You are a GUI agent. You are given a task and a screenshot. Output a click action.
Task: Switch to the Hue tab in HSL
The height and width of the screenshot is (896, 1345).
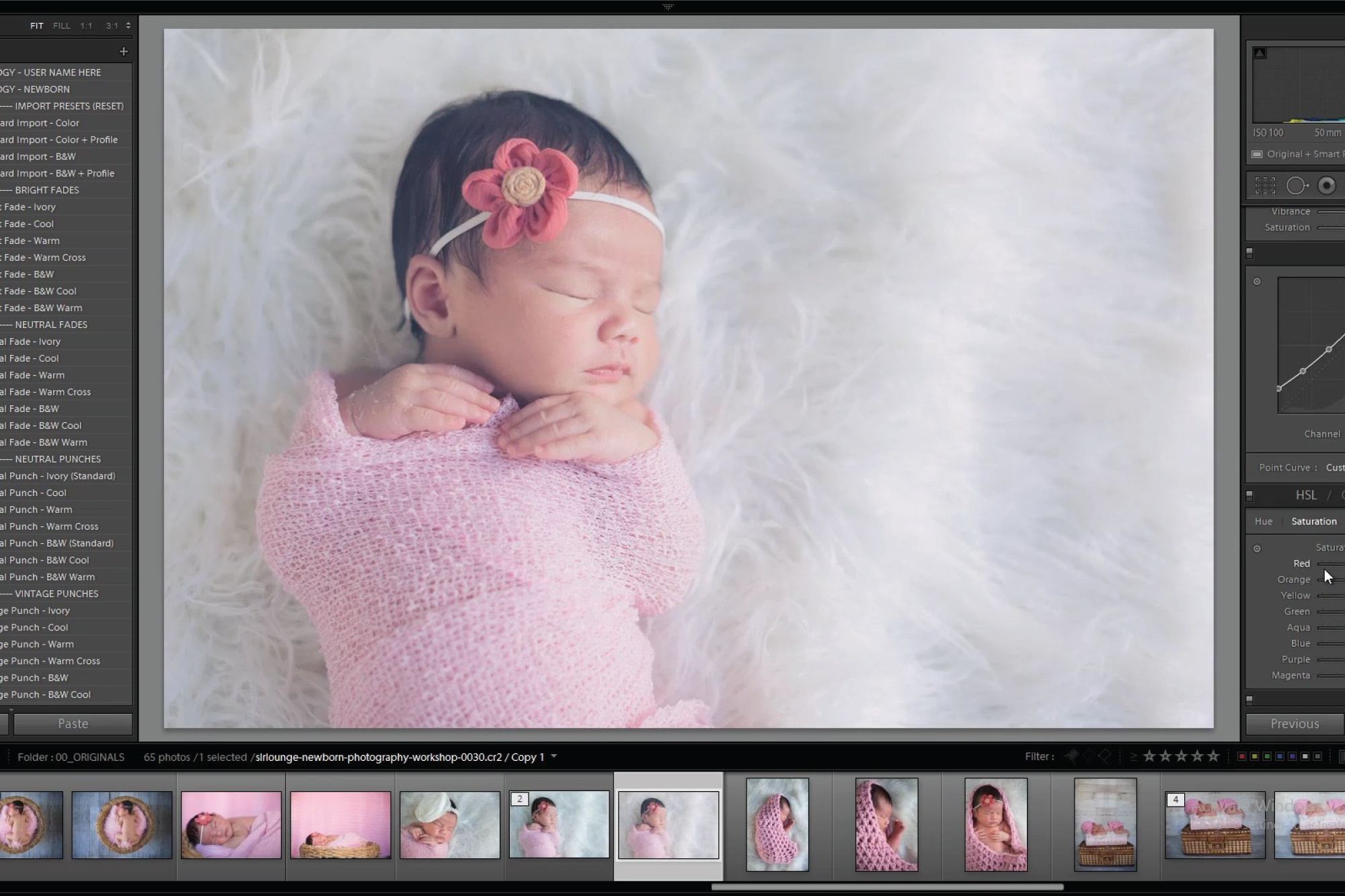pyautogui.click(x=1263, y=522)
